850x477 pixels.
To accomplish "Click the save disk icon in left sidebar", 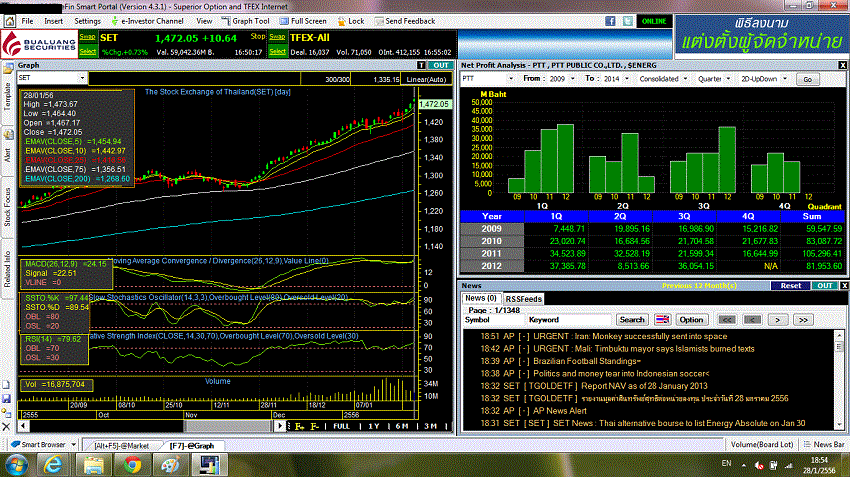I will [x=6, y=399].
